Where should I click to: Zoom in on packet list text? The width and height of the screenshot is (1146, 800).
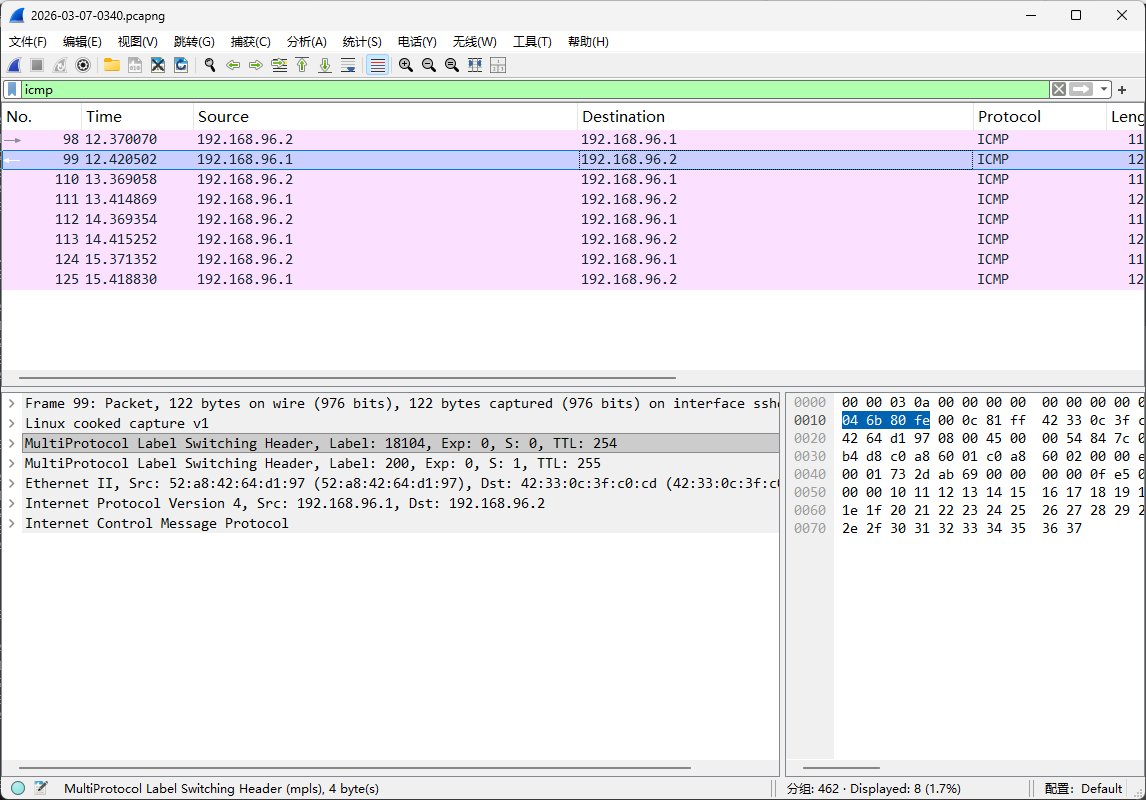tap(406, 65)
